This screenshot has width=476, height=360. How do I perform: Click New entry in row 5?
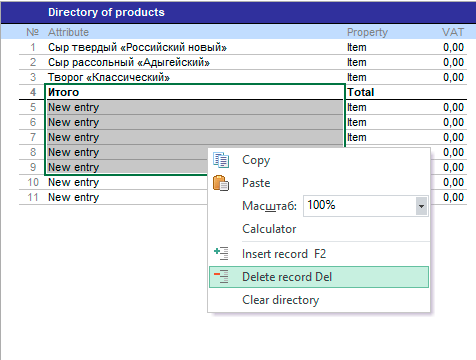[73, 107]
